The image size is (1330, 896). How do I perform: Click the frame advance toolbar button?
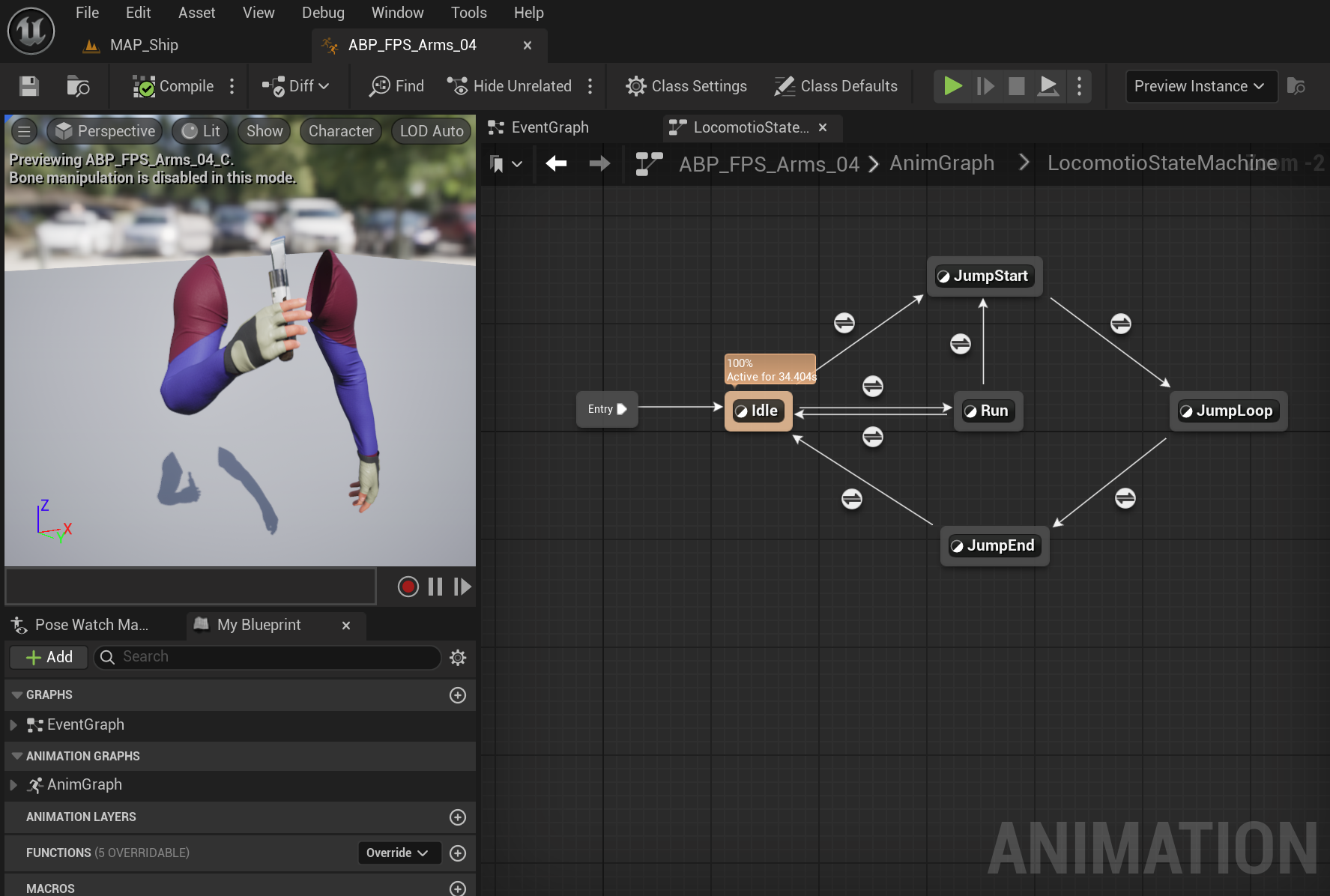985,86
